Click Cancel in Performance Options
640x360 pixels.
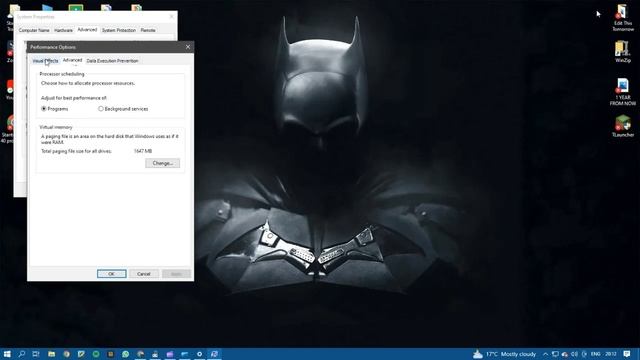144,274
